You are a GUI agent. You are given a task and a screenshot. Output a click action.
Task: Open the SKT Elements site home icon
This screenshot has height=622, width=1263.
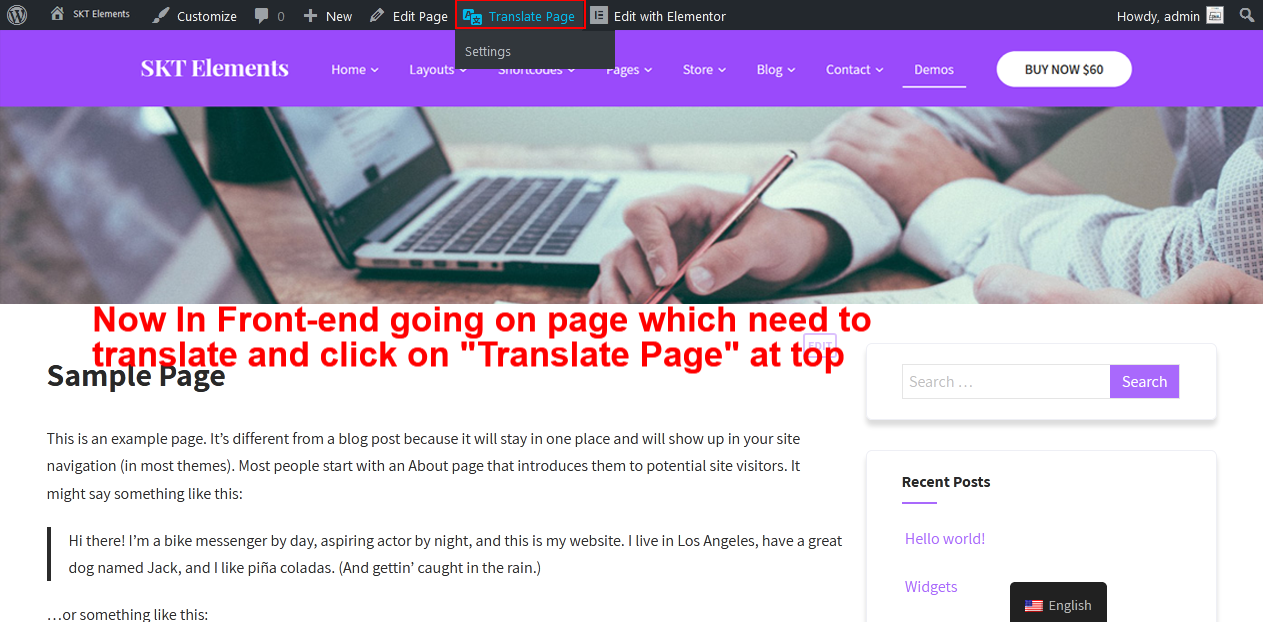pos(57,15)
